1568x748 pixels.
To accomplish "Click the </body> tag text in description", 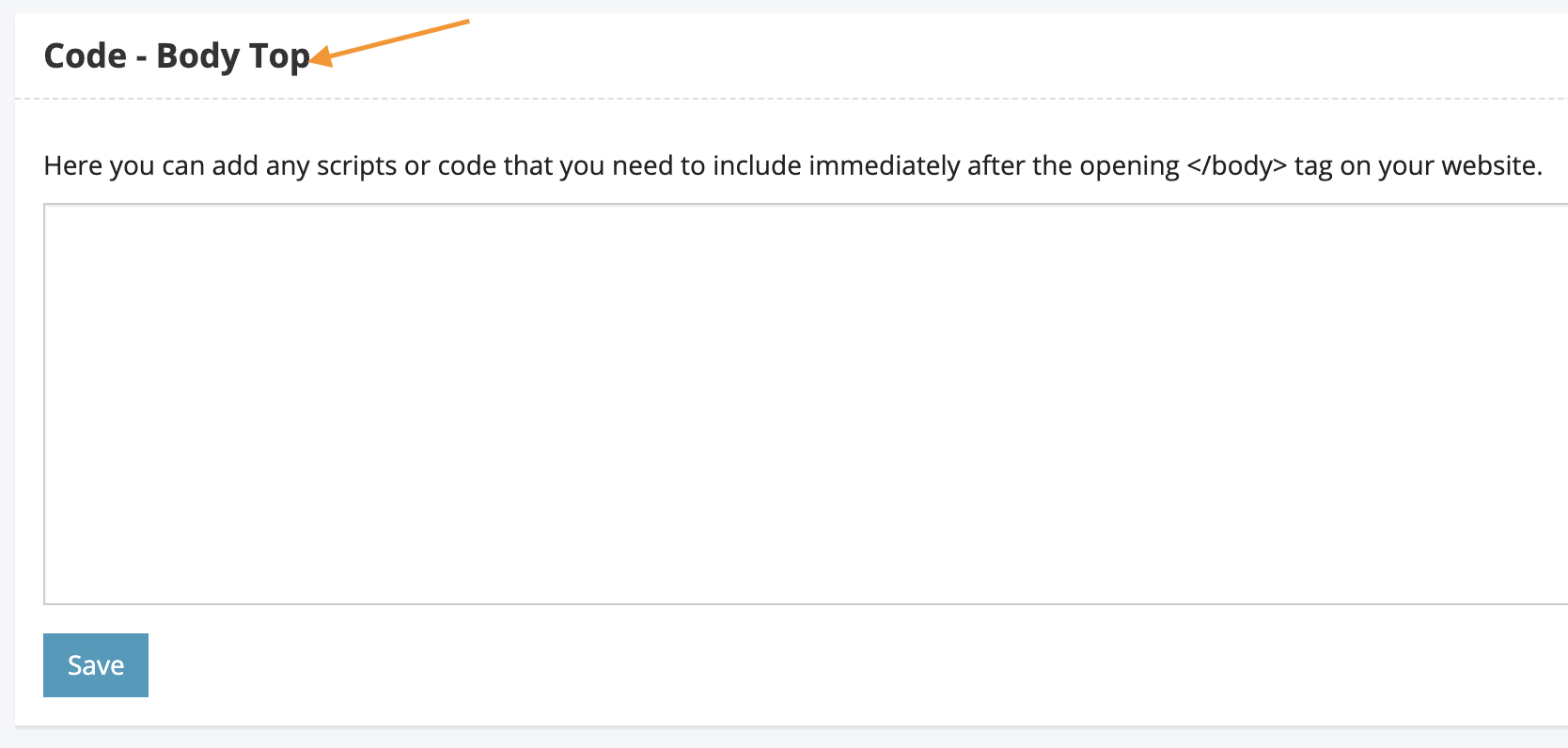I will (x=1237, y=166).
